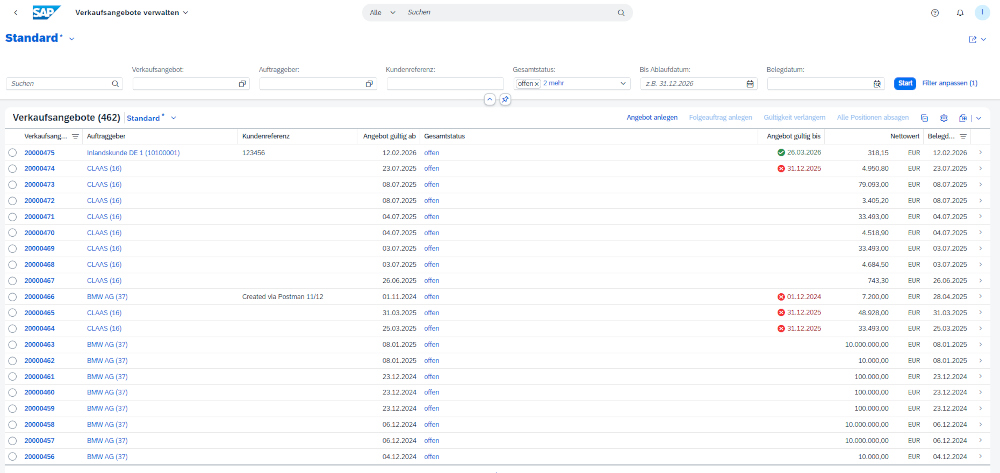Select radio button for quotation 20000466
Image resolution: width=1000 pixels, height=473 pixels.
tap(12, 297)
